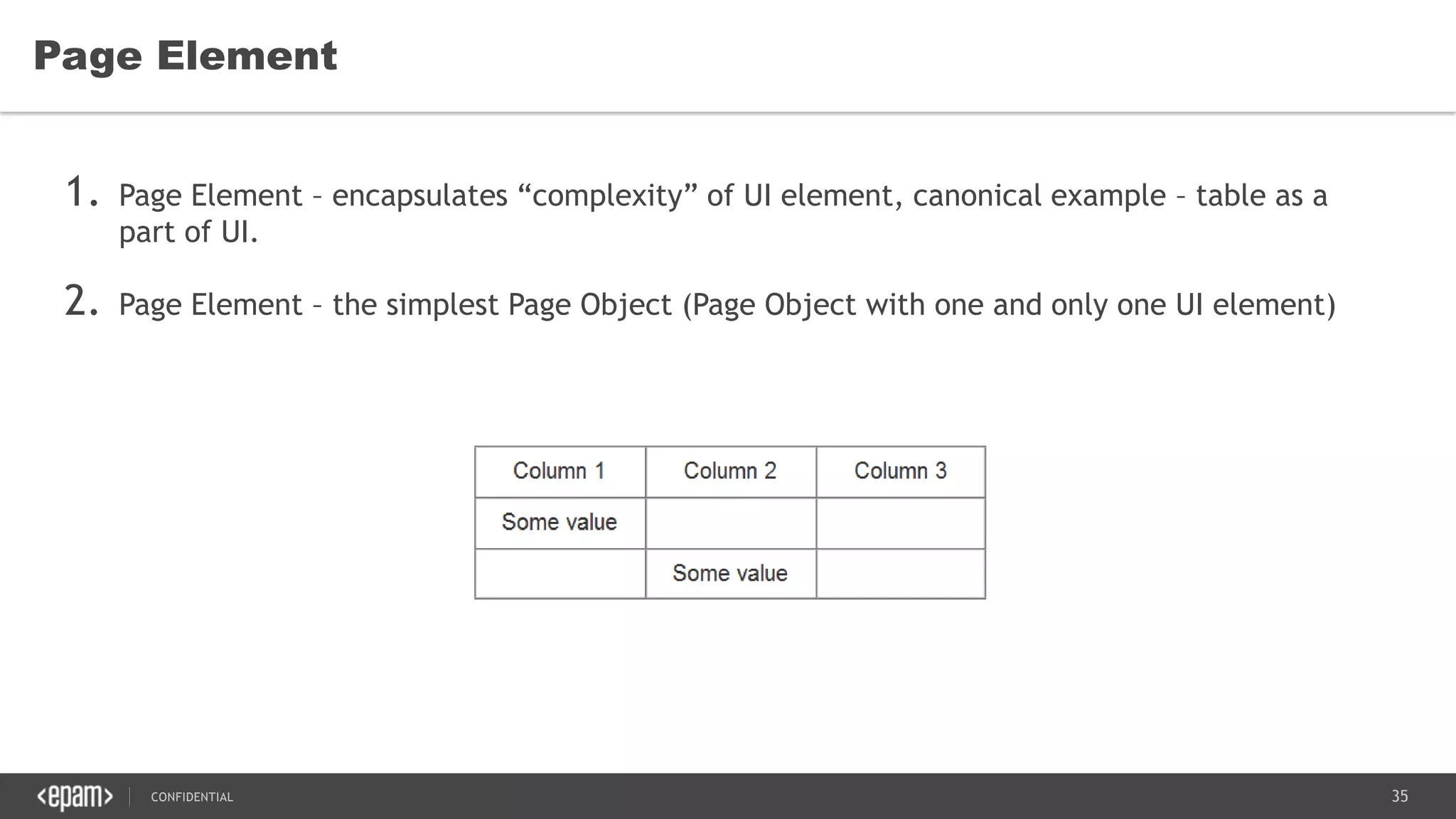The image size is (1456, 819).
Task: Select the Column 1 header cell
Action: pyautogui.click(x=560, y=471)
